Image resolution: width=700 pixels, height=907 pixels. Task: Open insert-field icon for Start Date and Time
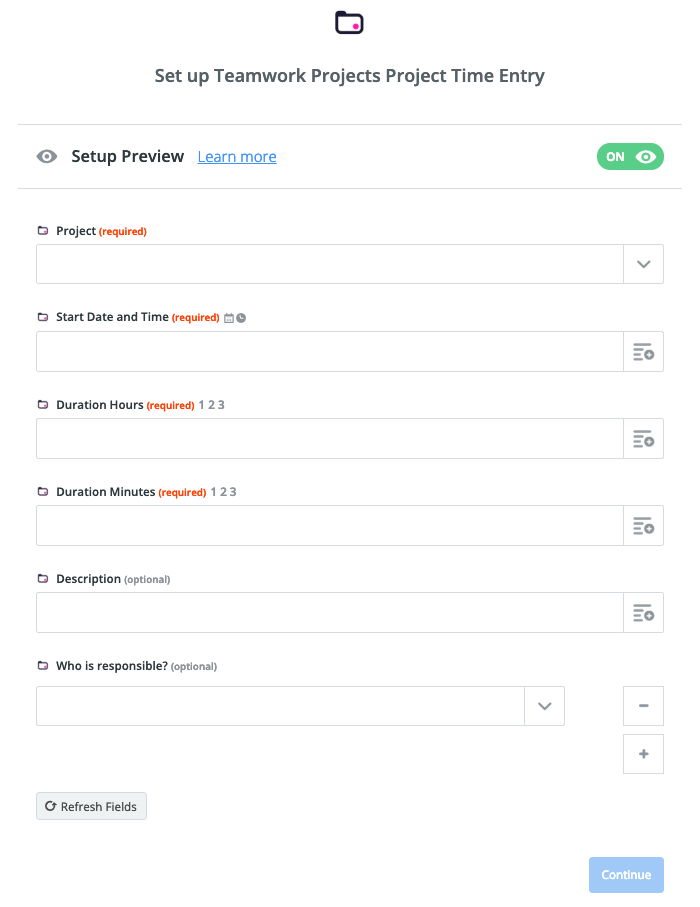643,352
